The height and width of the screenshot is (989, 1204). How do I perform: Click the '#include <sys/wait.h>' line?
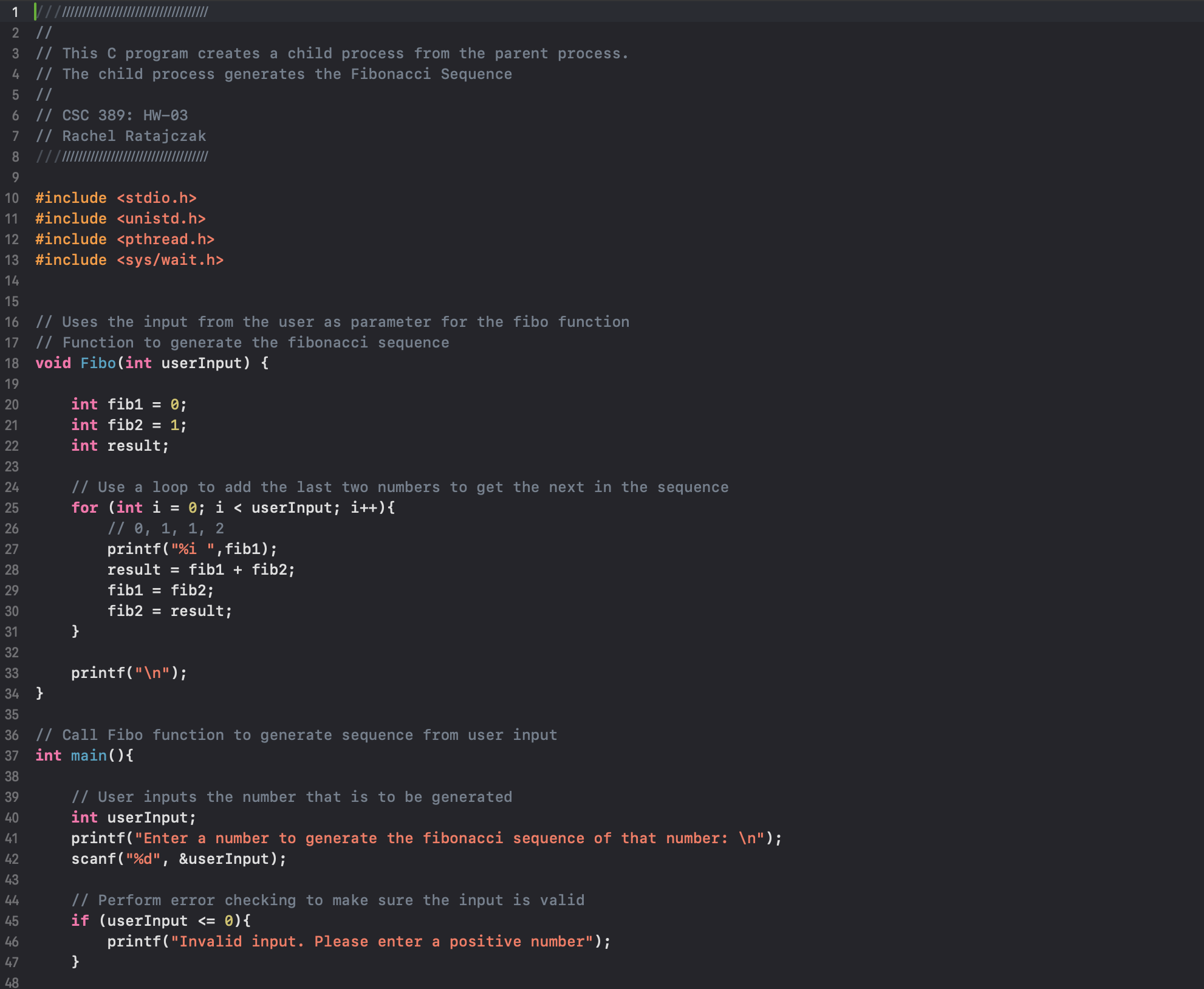[x=129, y=260]
